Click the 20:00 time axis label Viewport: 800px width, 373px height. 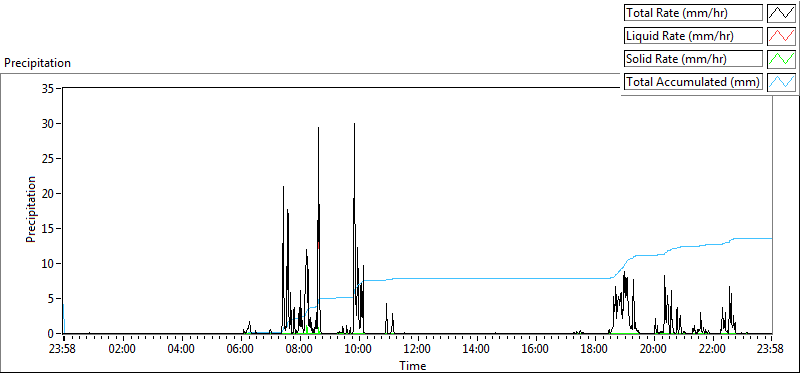[654, 349]
